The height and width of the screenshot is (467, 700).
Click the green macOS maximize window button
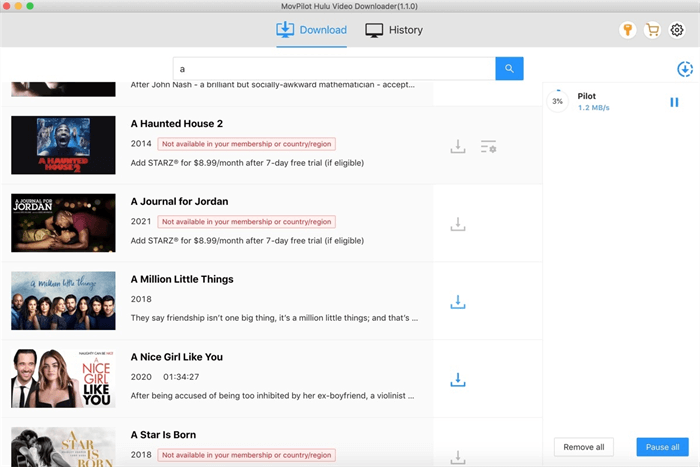click(x=30, y=6)
